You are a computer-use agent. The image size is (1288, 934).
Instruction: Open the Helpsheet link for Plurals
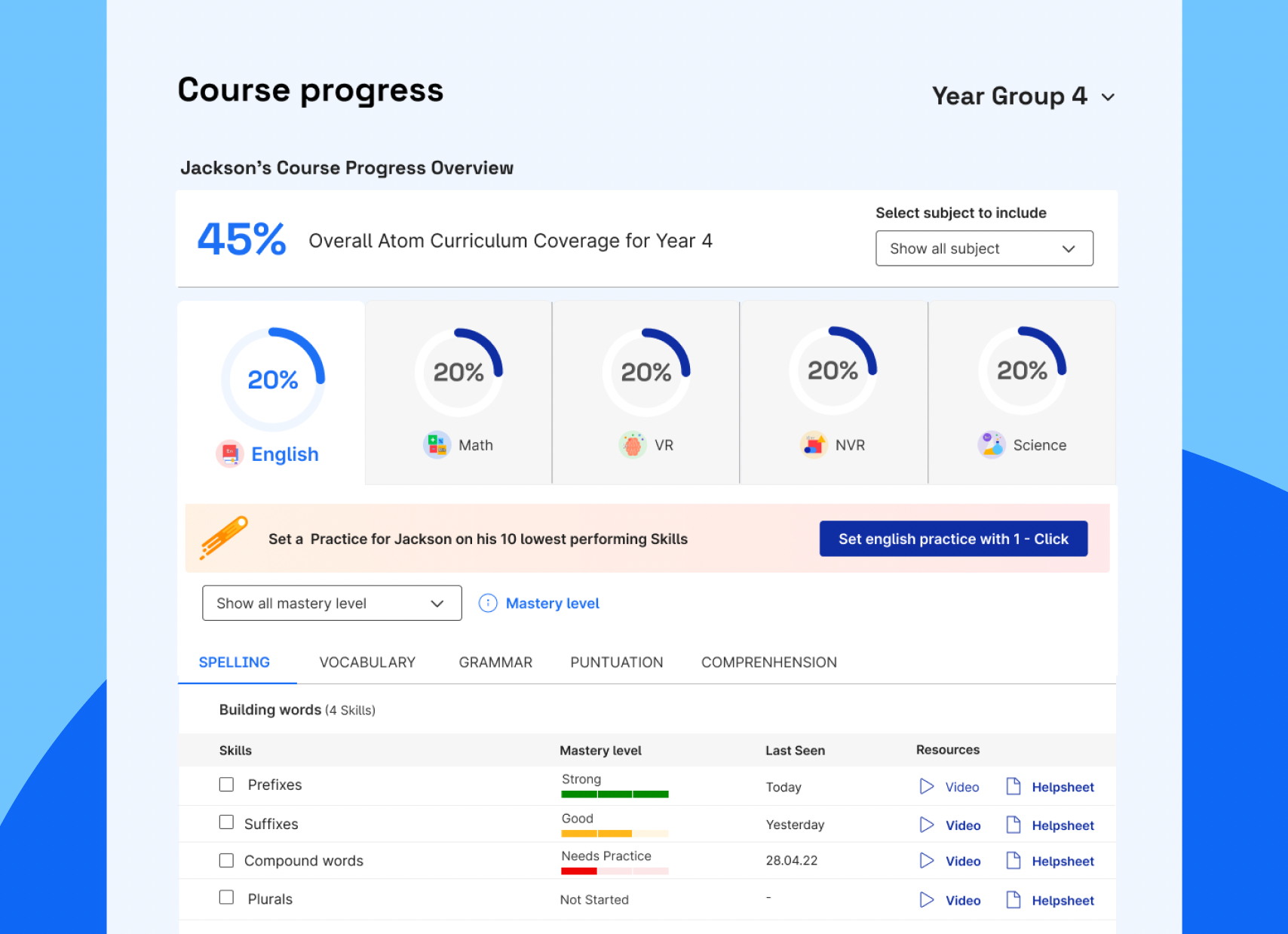tap(1063, 899)
